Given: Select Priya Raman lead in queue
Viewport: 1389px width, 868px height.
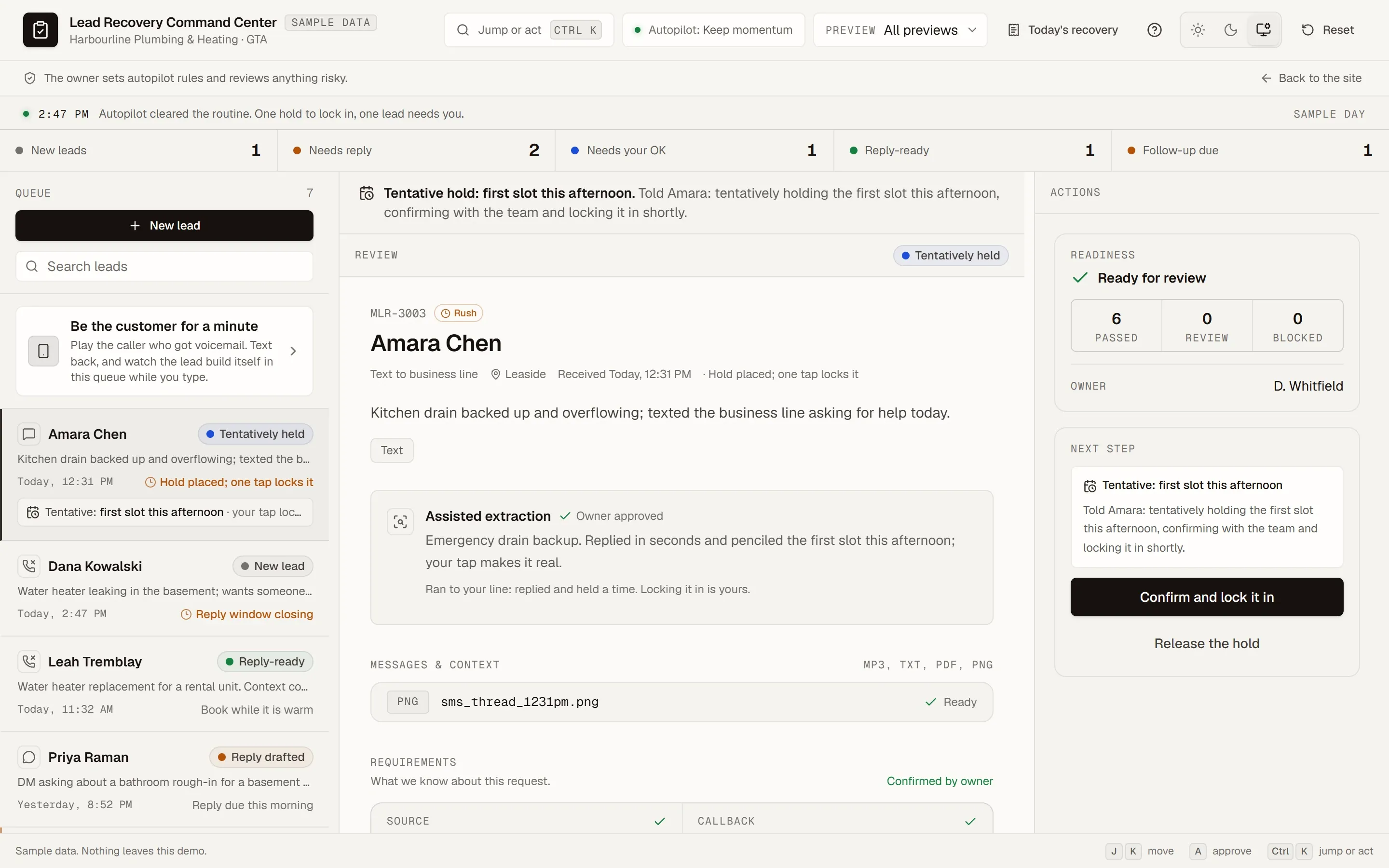Looking at the screenshot, I should pos(164,780).
